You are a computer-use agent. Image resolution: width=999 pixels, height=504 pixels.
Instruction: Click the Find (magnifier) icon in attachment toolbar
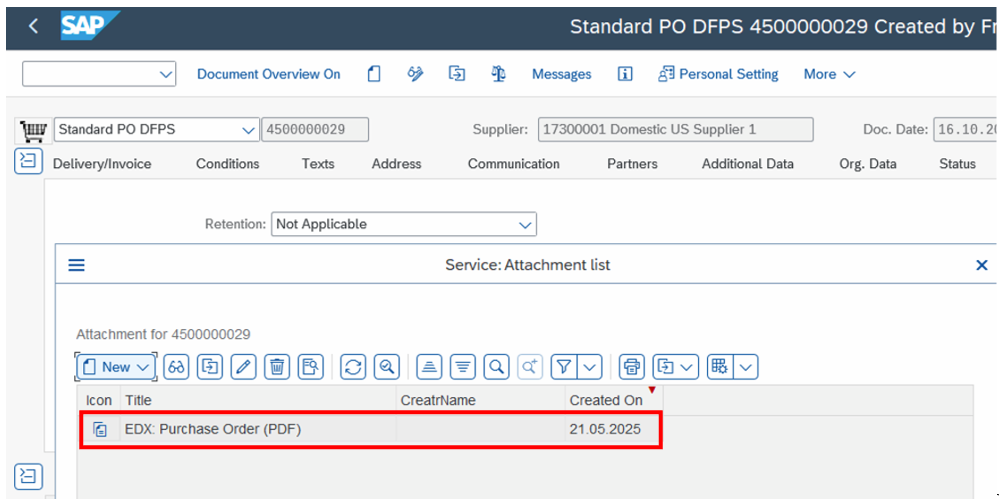tap(496, 367)
